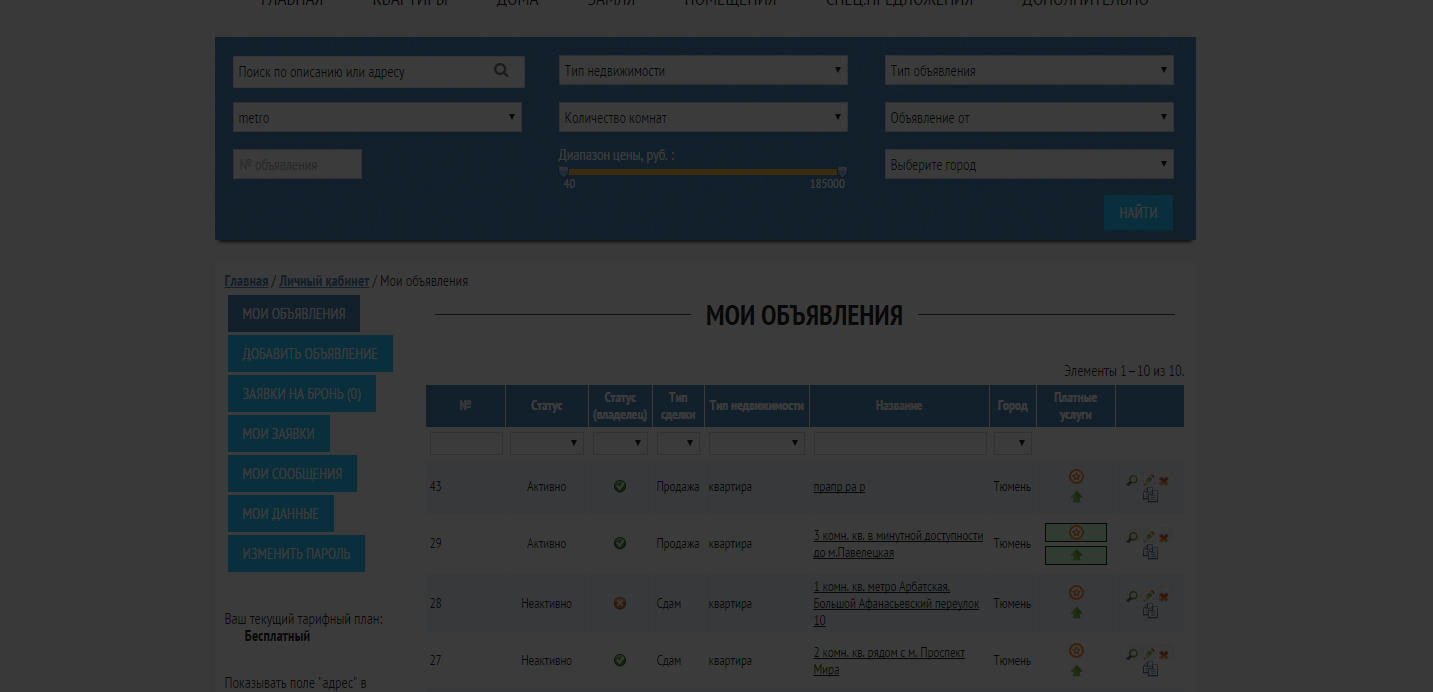
Task: Click the star premium icon for listing 28
Action: tap(1076, 593)
